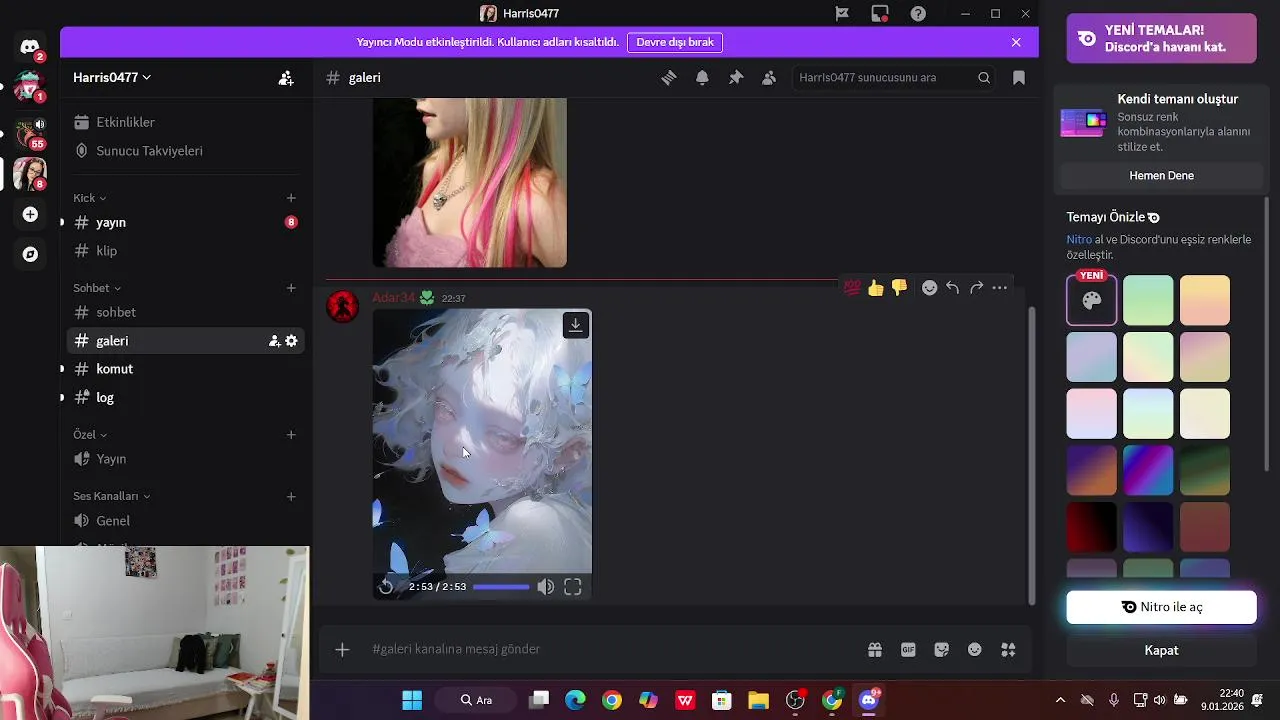Switch to klip channel

[x=185, y=251]
